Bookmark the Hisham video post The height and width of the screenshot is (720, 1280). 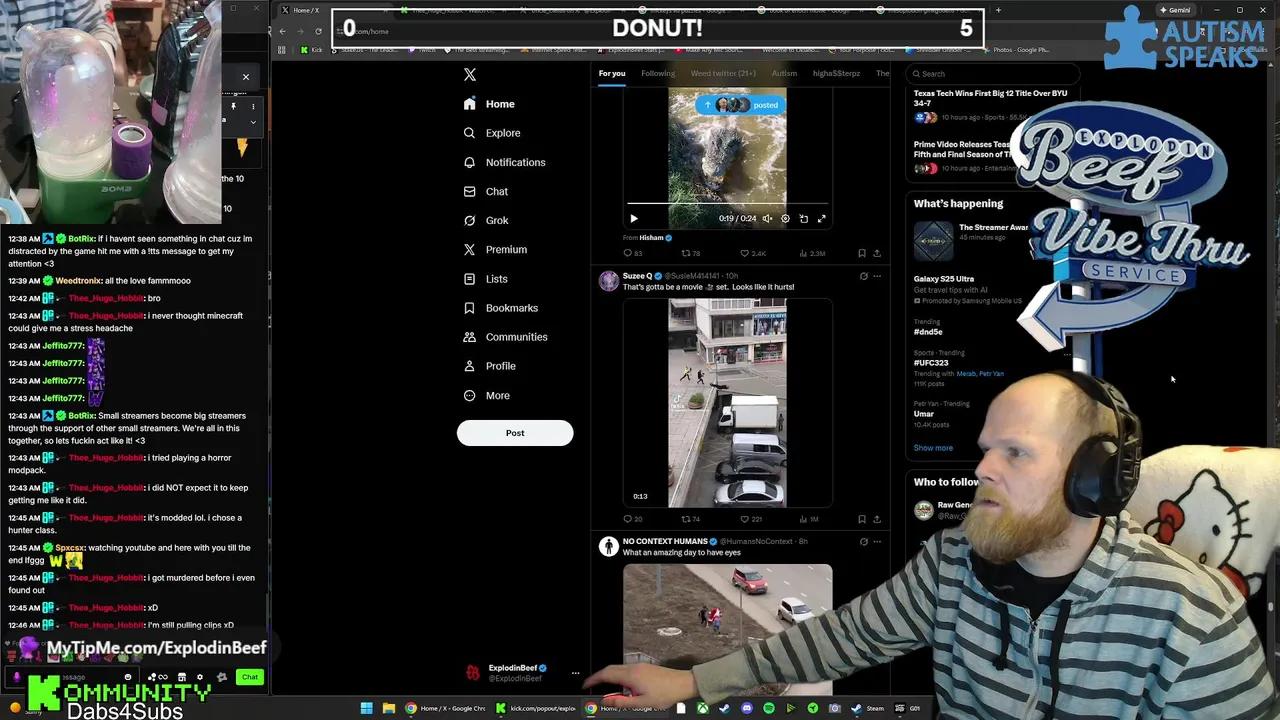[861, 253]
